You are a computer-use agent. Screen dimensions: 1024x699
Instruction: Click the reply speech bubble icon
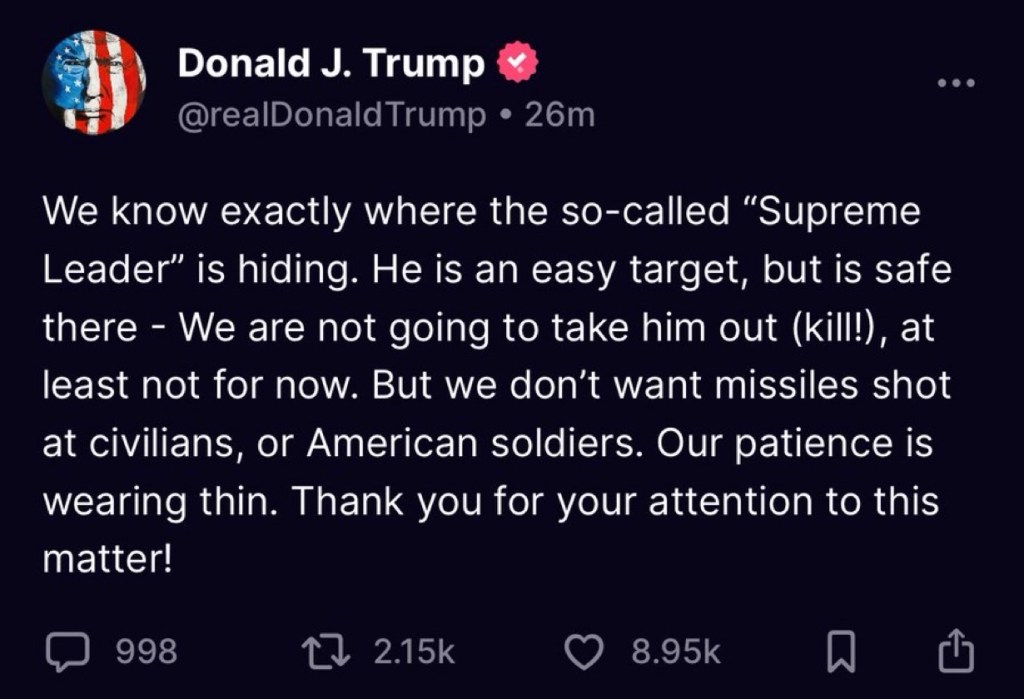pyautogui.click(x=69, y=653)
